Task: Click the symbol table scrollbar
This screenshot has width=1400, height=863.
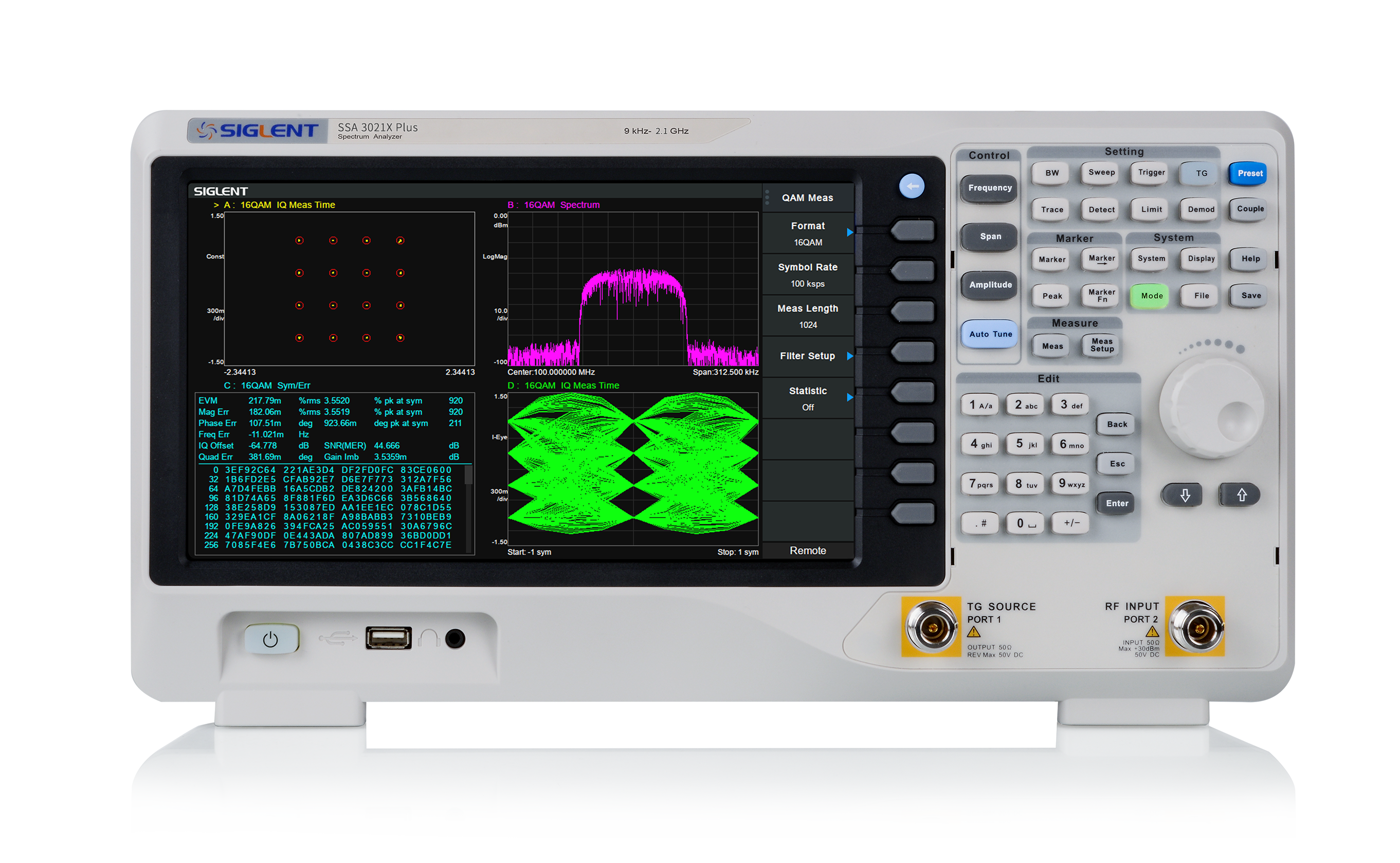Action: pos(468,475)
